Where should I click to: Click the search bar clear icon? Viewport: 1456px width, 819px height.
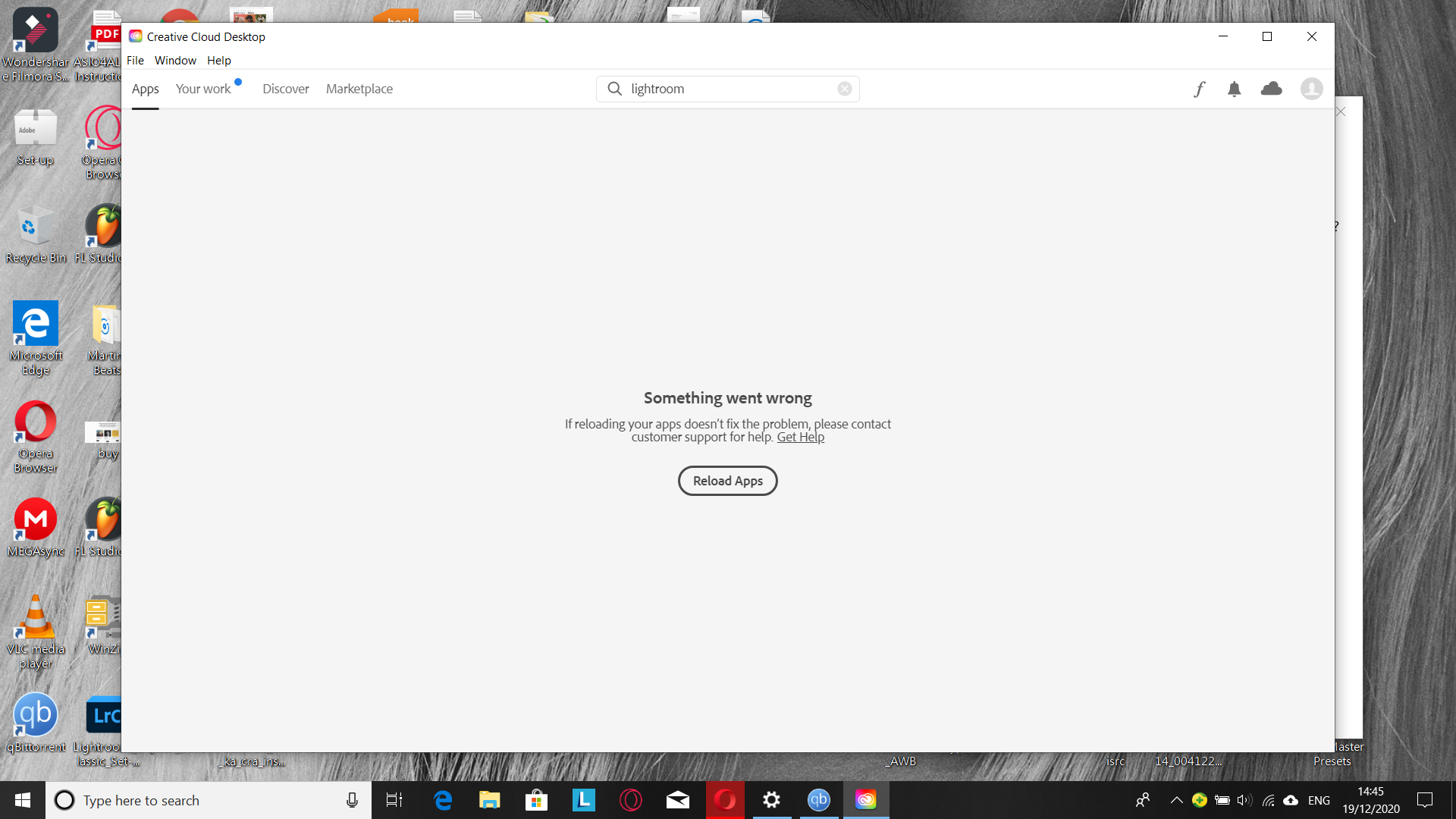(843, 88)
